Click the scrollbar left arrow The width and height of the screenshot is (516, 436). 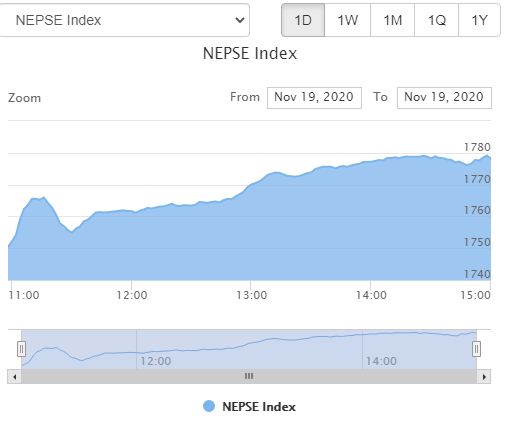(x=14, y=377)
